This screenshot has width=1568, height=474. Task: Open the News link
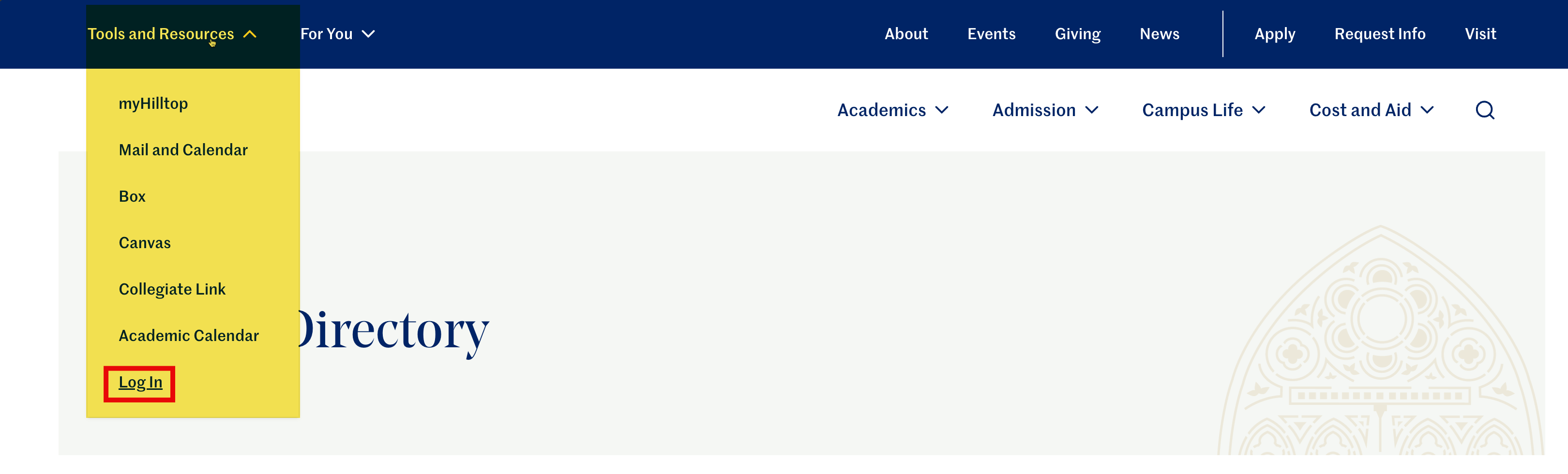click(x=1159, y=34)
